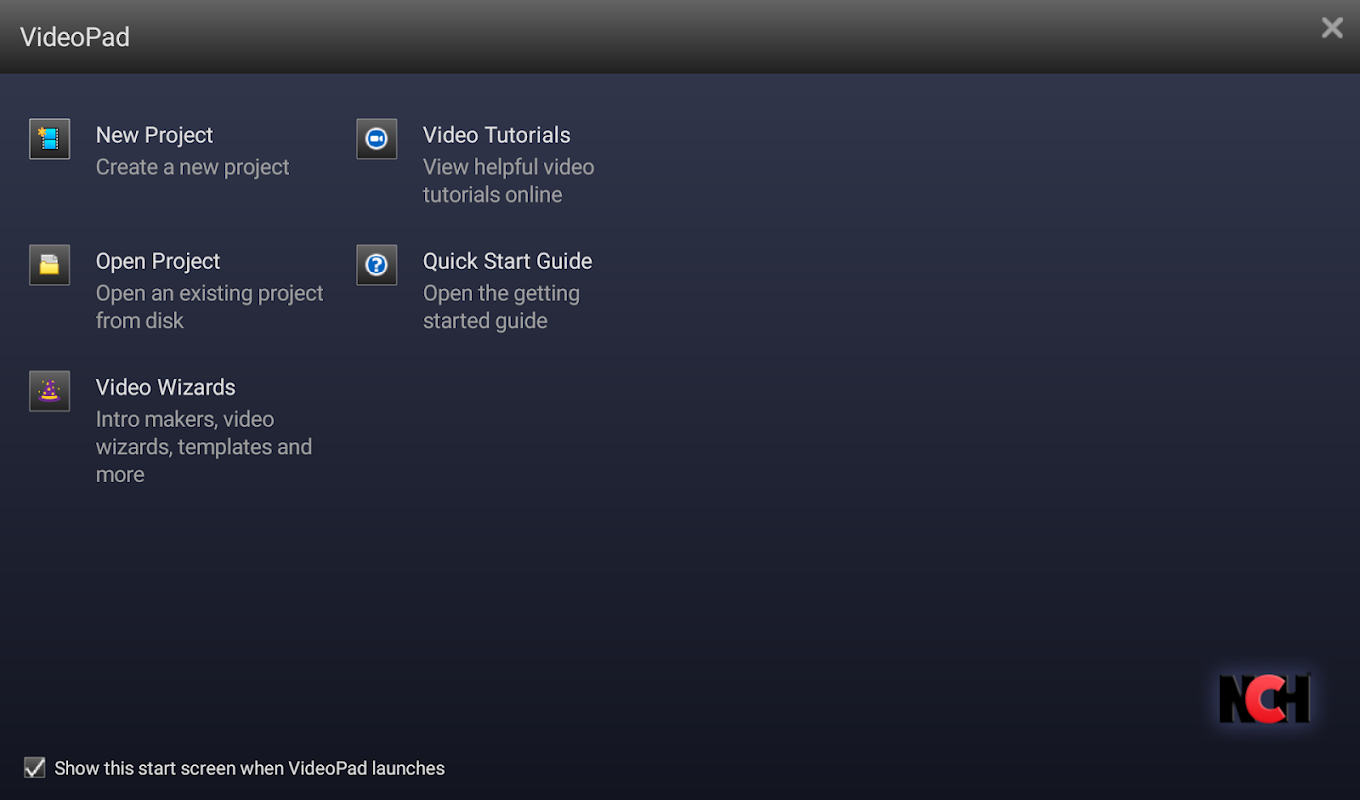Choose the Open Project heading
The height and width of the screenshot is (800, 1360).
(158, 261)
